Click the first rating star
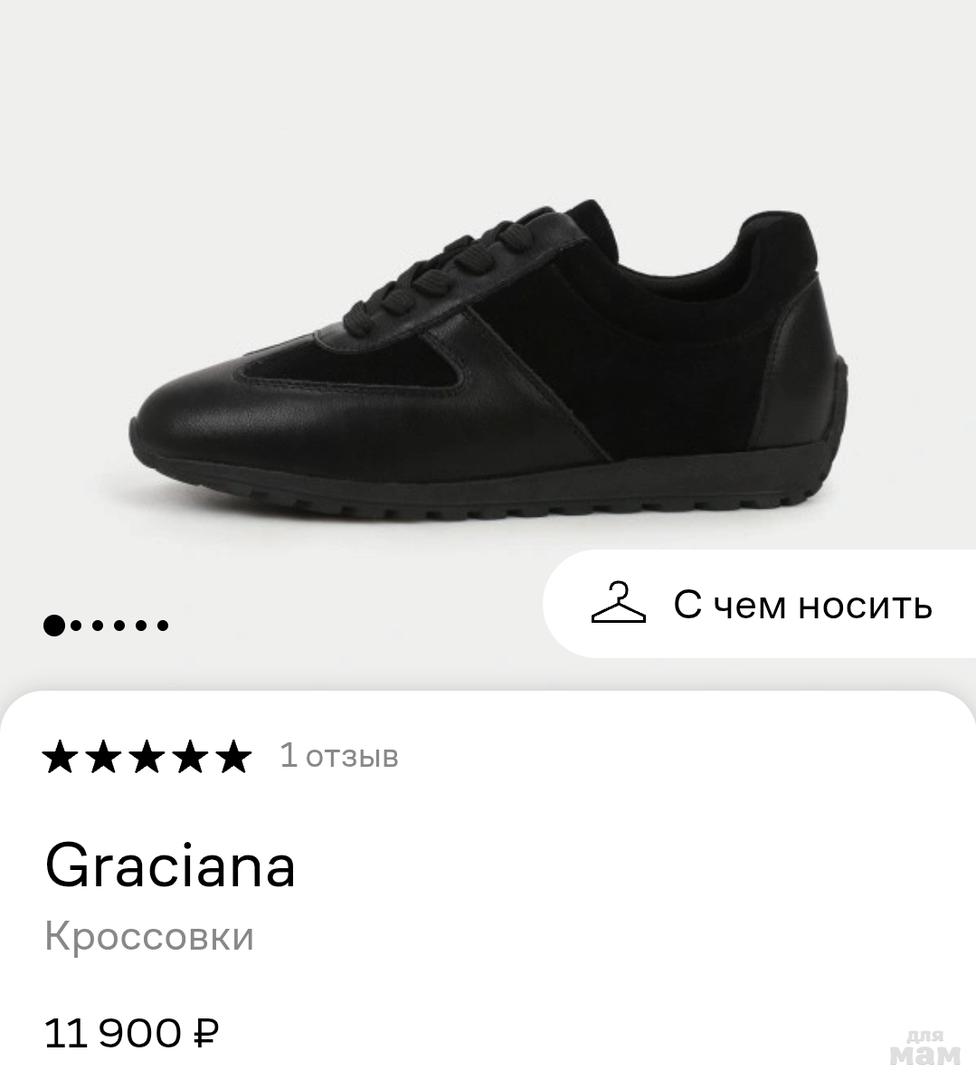Image resolution: width=976 pixels, height=1080 pixels. click(x=61, y=756)
